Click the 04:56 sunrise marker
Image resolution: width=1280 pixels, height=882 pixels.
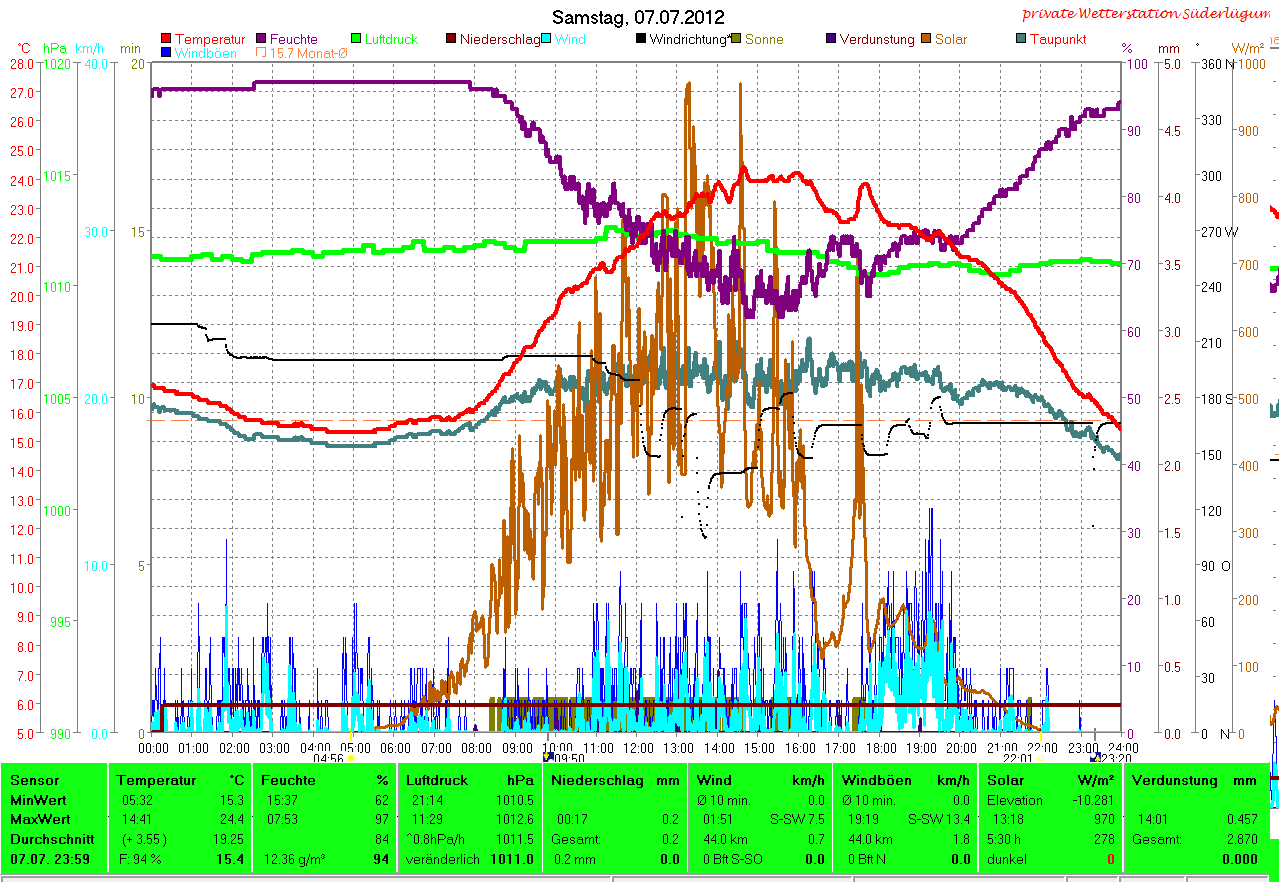pos(329,759)
